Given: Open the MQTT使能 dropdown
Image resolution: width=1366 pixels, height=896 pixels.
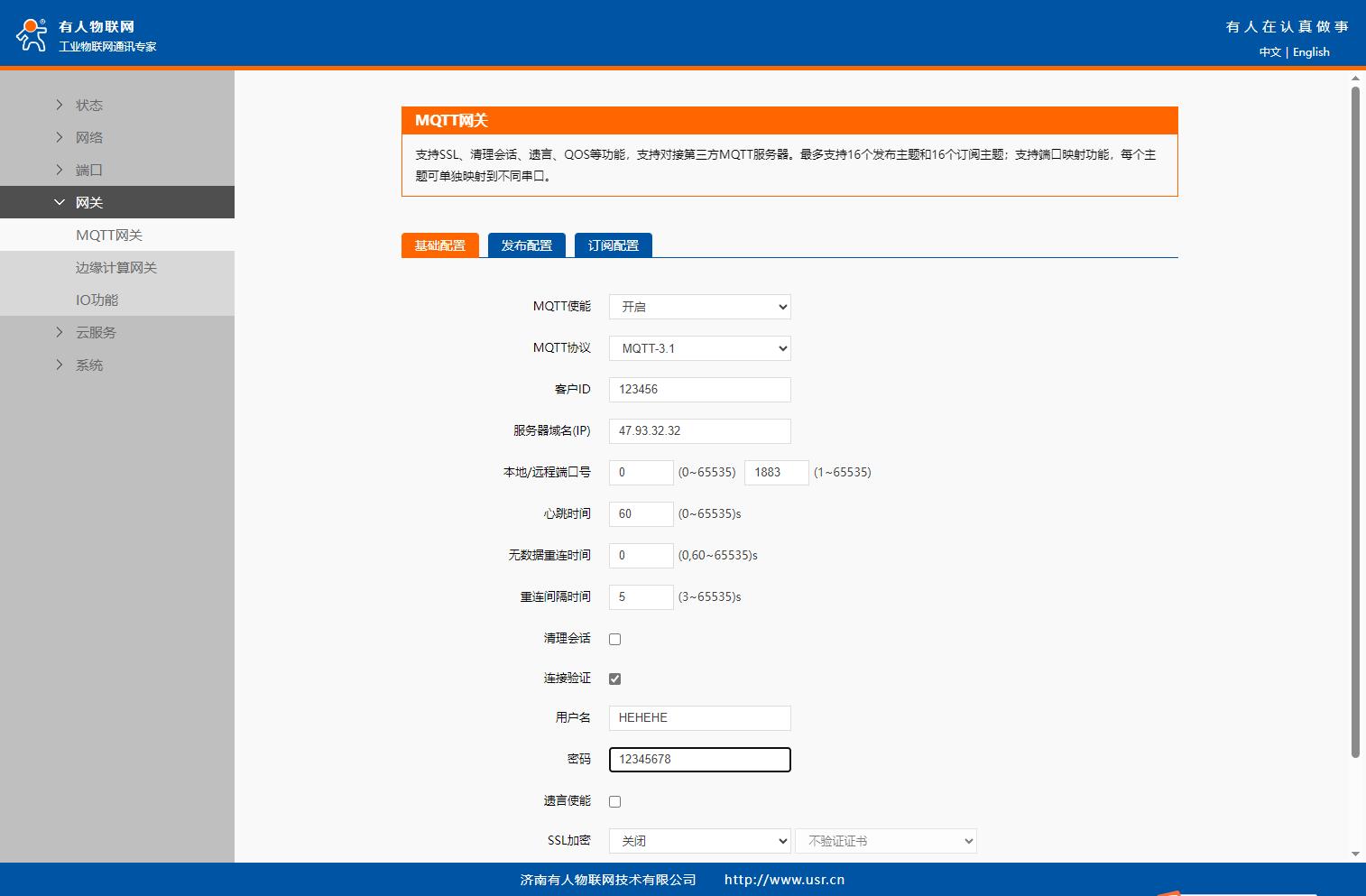Looking at the screenshot, I should [x=699, y=307].
